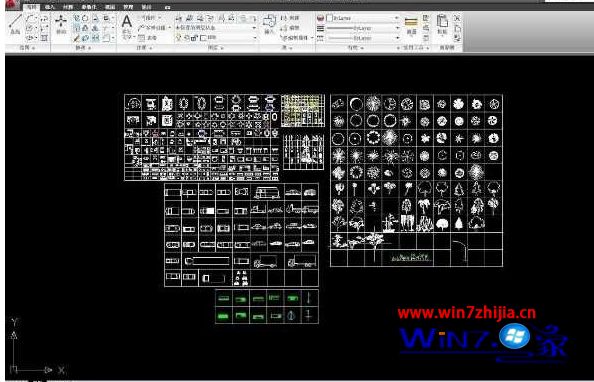The width and height of the screenshot is (594, 382).
Task: Click the lineweight icon in Properties
Action: tap(320, 28)
